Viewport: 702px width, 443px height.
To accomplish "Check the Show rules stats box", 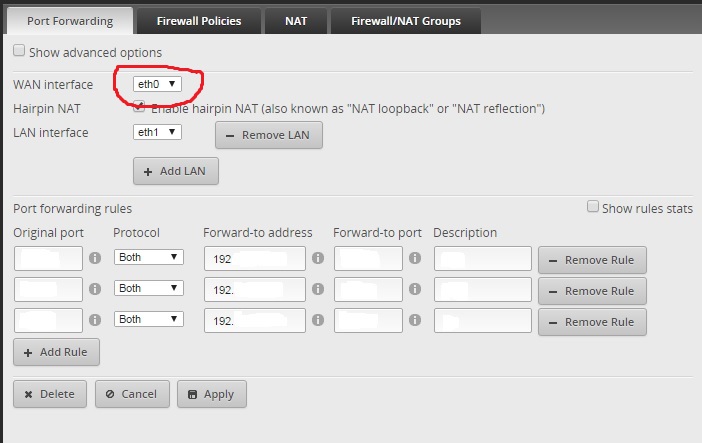I will point(593,206).
